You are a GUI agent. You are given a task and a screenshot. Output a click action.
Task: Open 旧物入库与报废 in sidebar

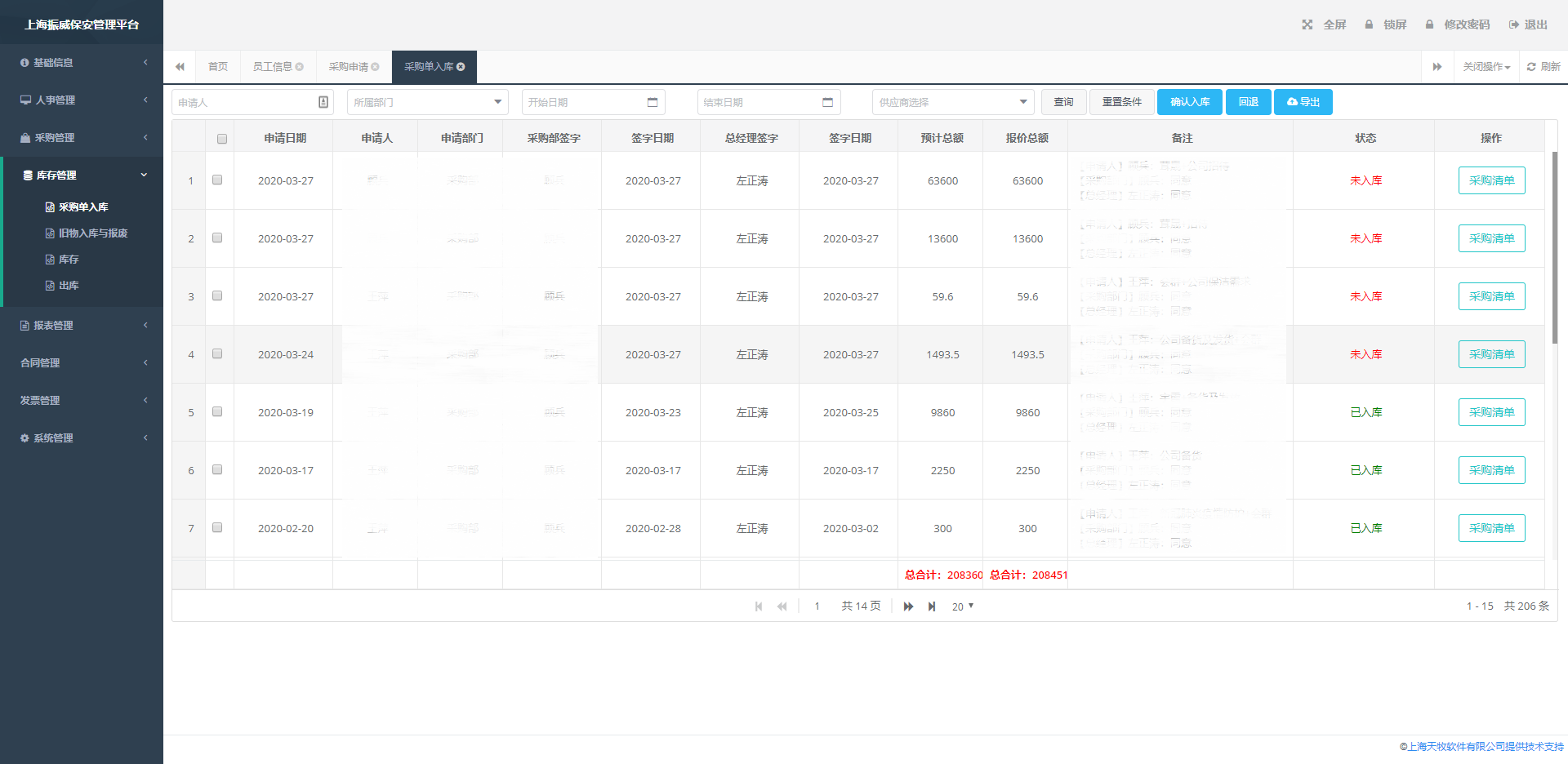(x=92, y=233)
